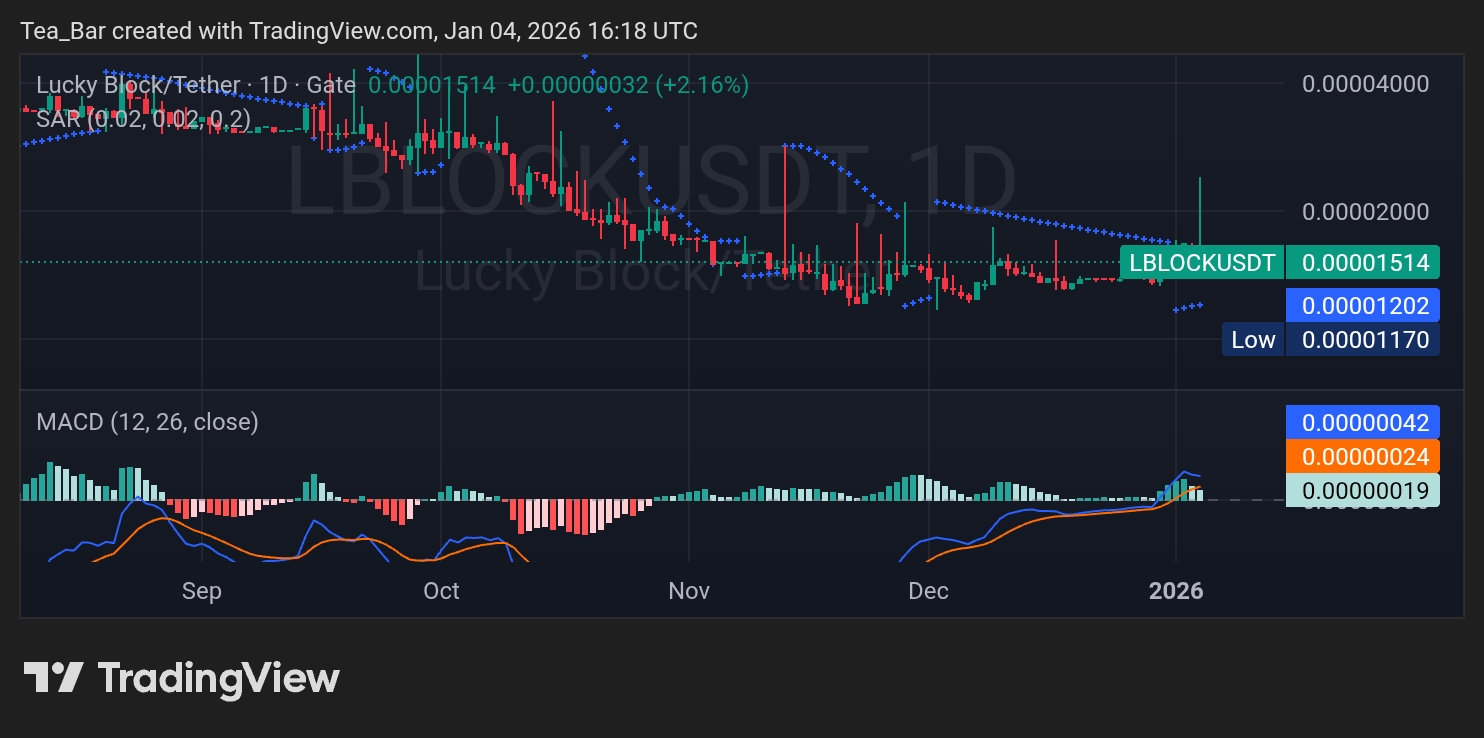The height and width of the screenshot is (738, 1484).
Task: Click the orange signal value 0.00000024
Action: 1363,456
